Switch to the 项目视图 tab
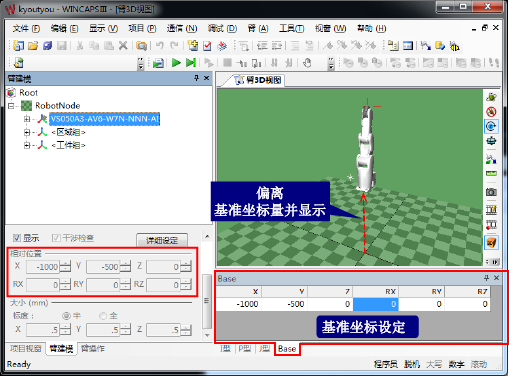The width and height of the screenshot is (509, 377). (x=26, y=349)
